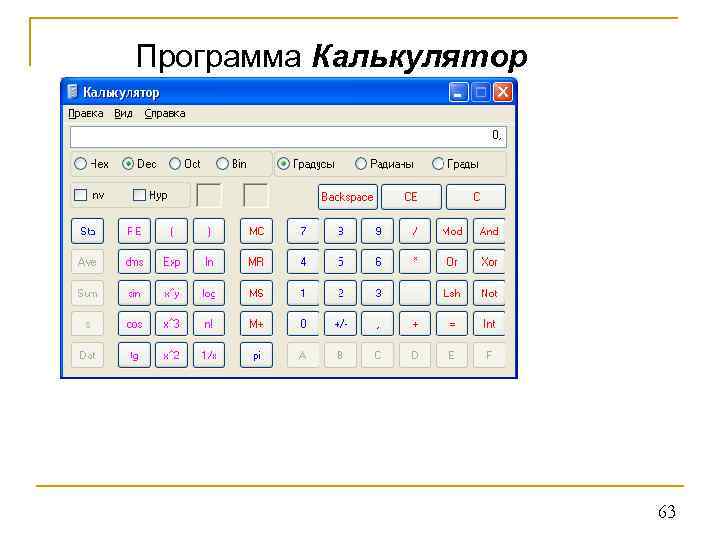Minimize the Калькулятор window
Viewport: 720px width, 540px height.
(x=458, y=92)
